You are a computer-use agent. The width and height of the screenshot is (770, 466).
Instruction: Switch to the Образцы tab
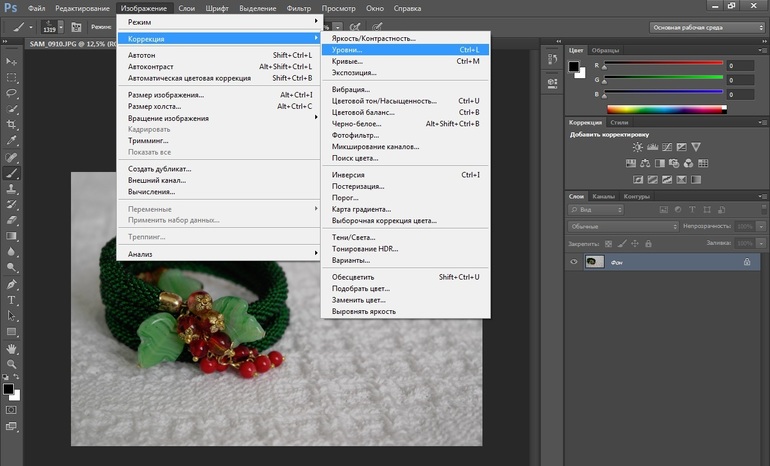605,49
